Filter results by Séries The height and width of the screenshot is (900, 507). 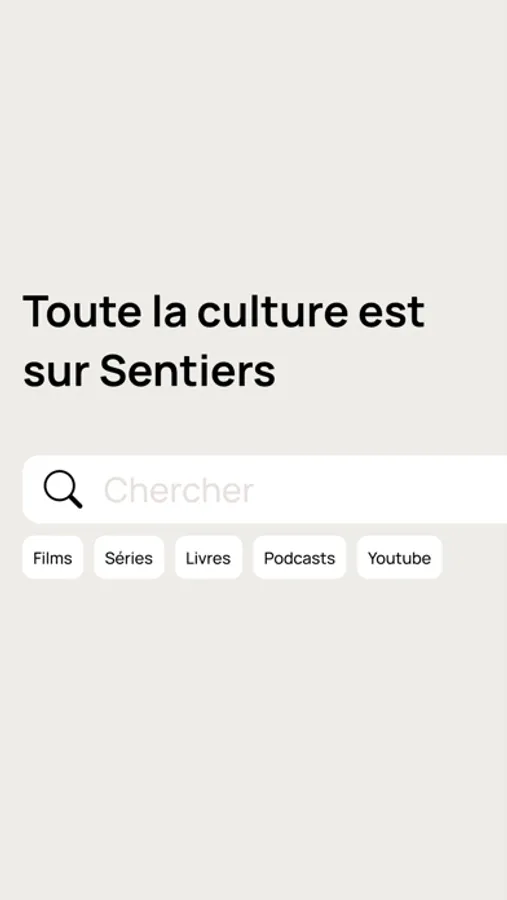click(x=129, y=558)
